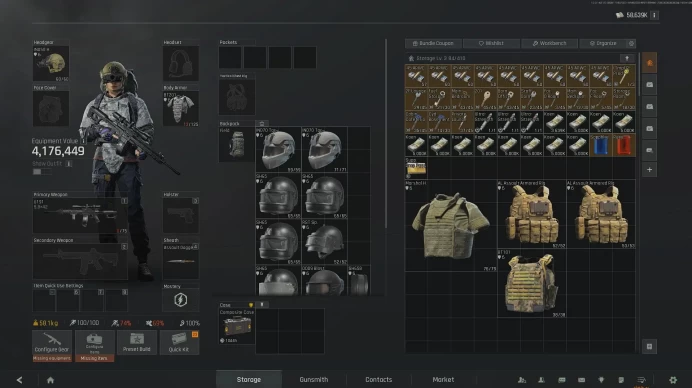
Task: Select the empty Holster pistol slot
Action: click(x=181, y=215)
